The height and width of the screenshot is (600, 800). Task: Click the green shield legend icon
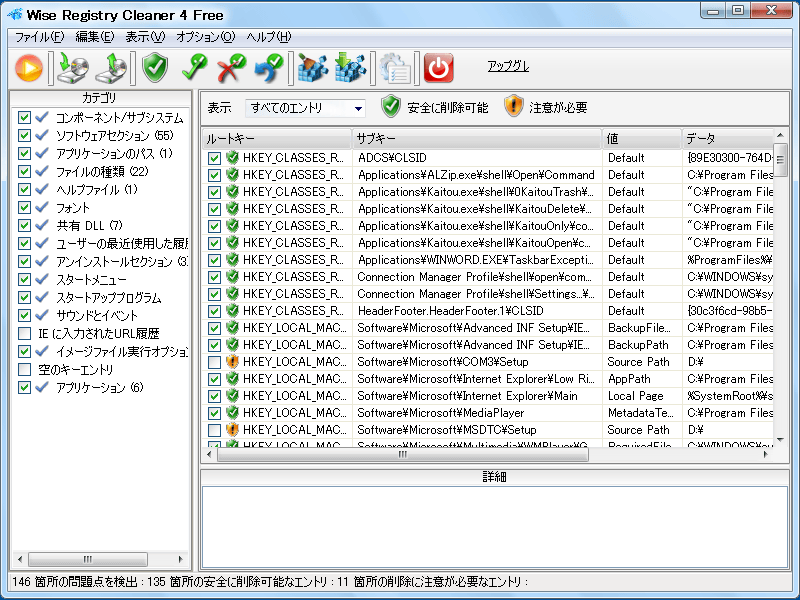click(x=391, y=106)
